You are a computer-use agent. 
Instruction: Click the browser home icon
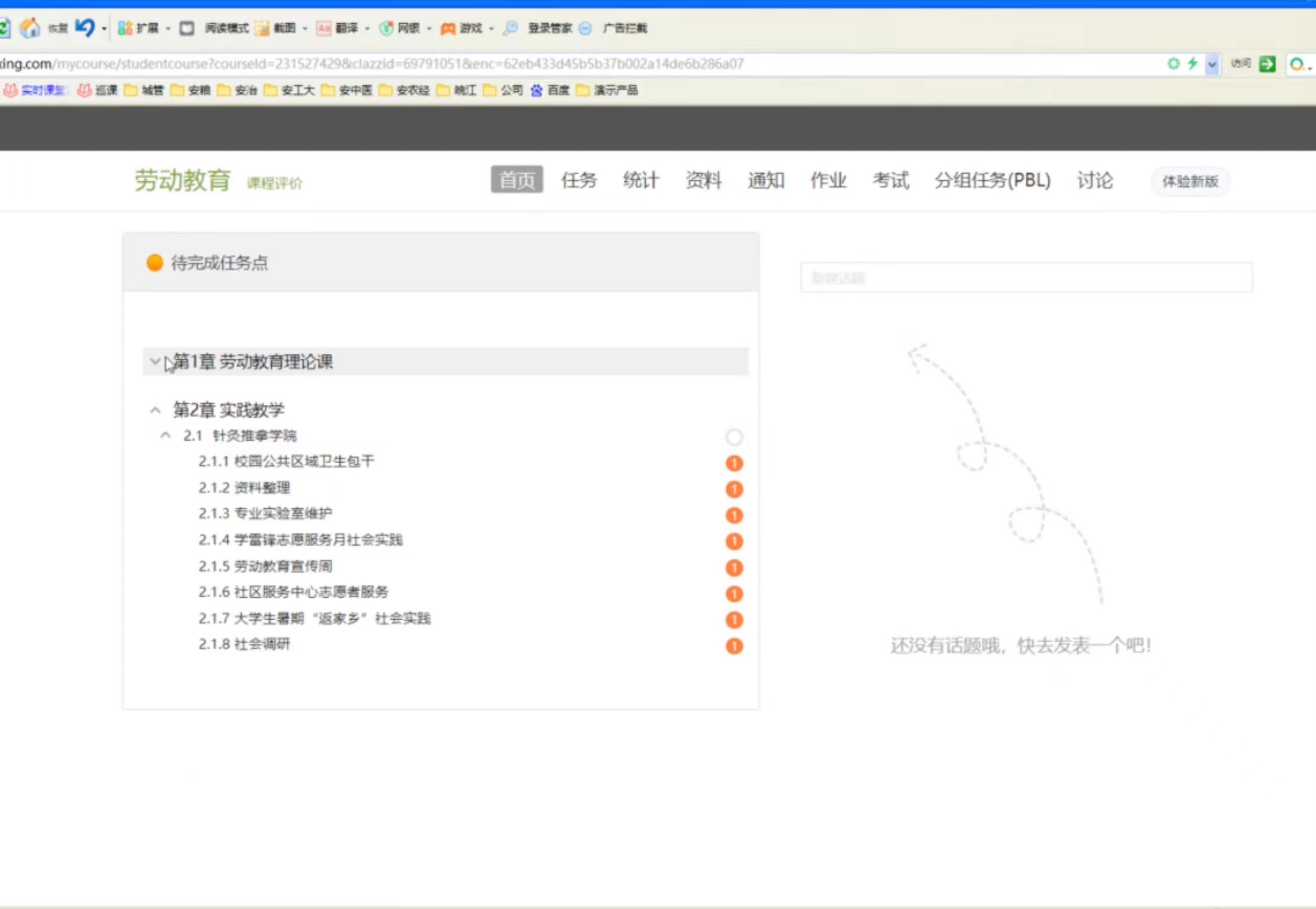pos(29,27)
